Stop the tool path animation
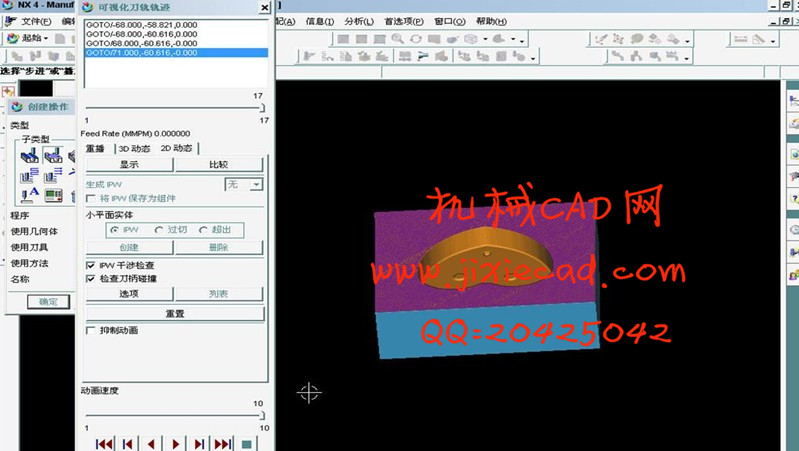Viewport: 799px width, 451px height. [x=247, y=444]
